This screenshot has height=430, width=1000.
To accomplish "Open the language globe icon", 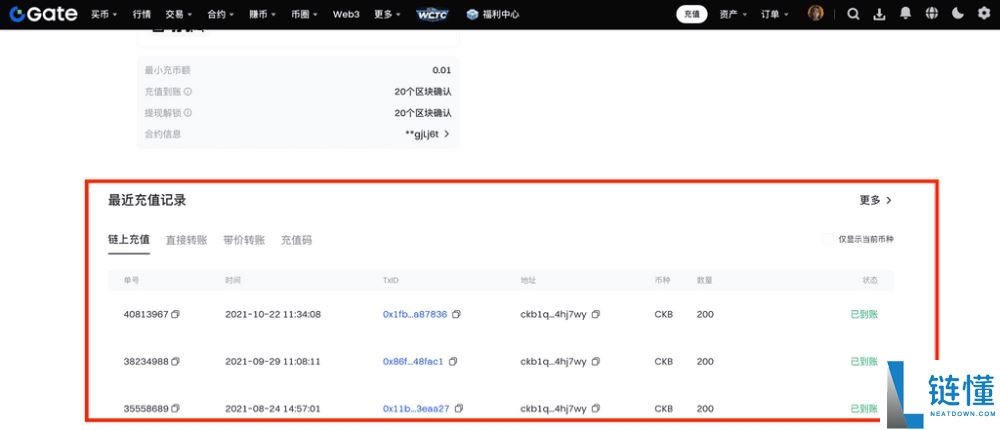I will coord(932,14).
